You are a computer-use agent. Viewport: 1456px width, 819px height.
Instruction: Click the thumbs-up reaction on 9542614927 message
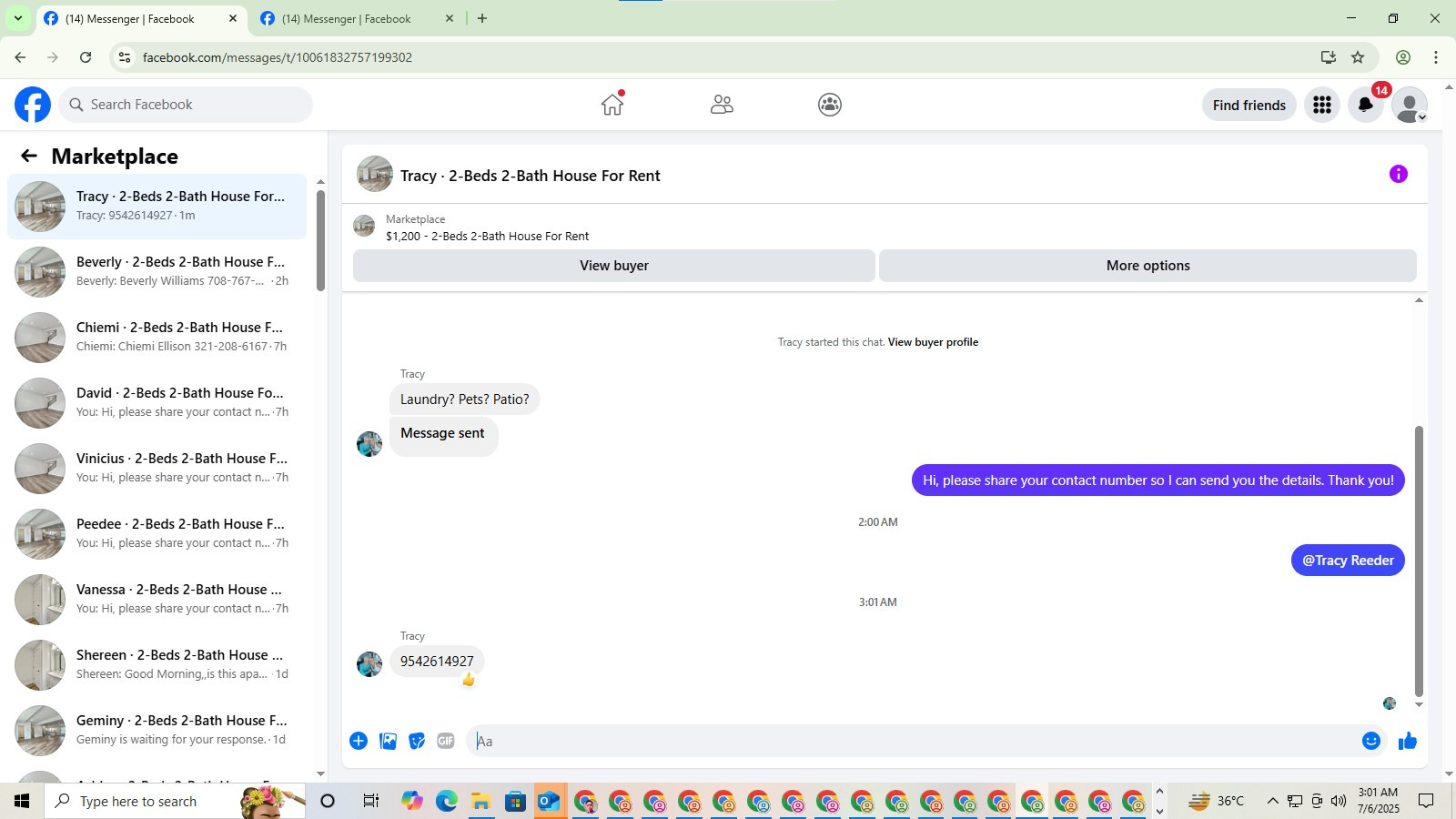[x=469, y=680]
